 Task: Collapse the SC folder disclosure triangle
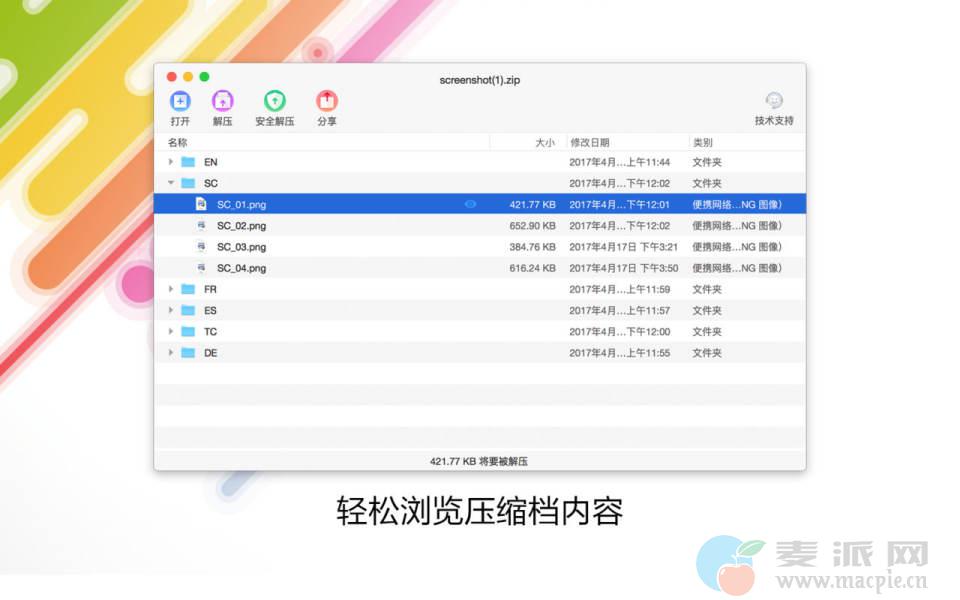pyautogui.click(x=171, y=183)
